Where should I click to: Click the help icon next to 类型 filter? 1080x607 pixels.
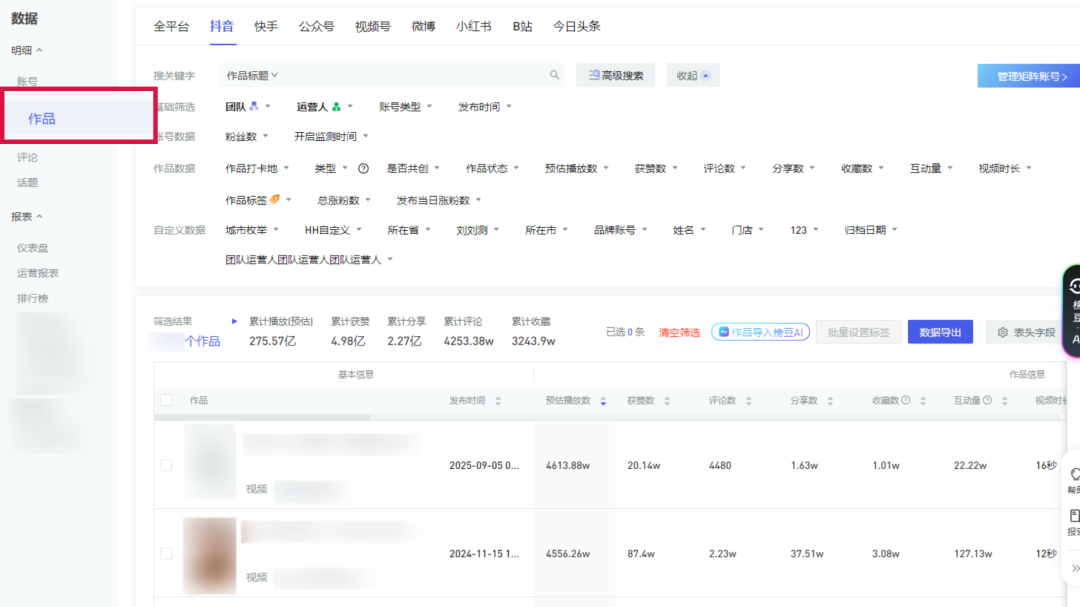364,169
